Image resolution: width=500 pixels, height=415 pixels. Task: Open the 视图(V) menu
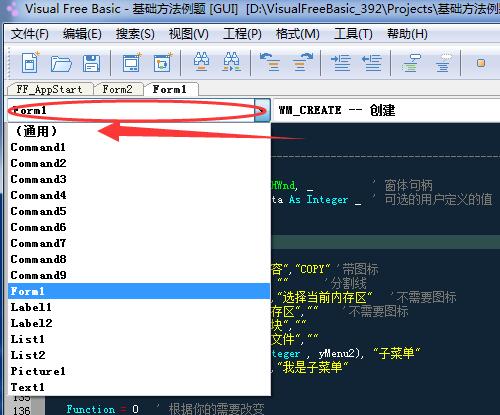(x=188, y=34)
